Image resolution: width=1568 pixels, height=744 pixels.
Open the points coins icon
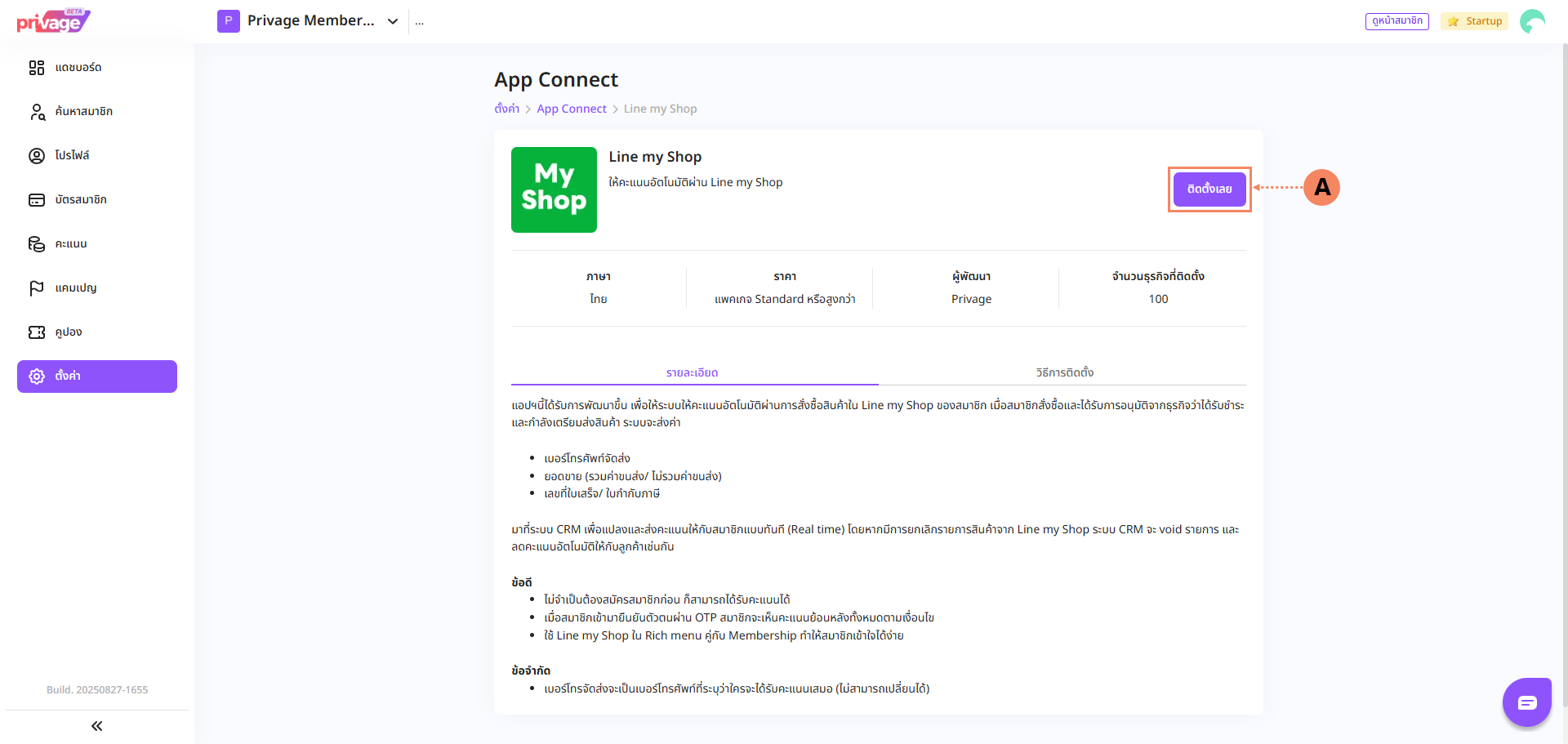tap(37, 244)
